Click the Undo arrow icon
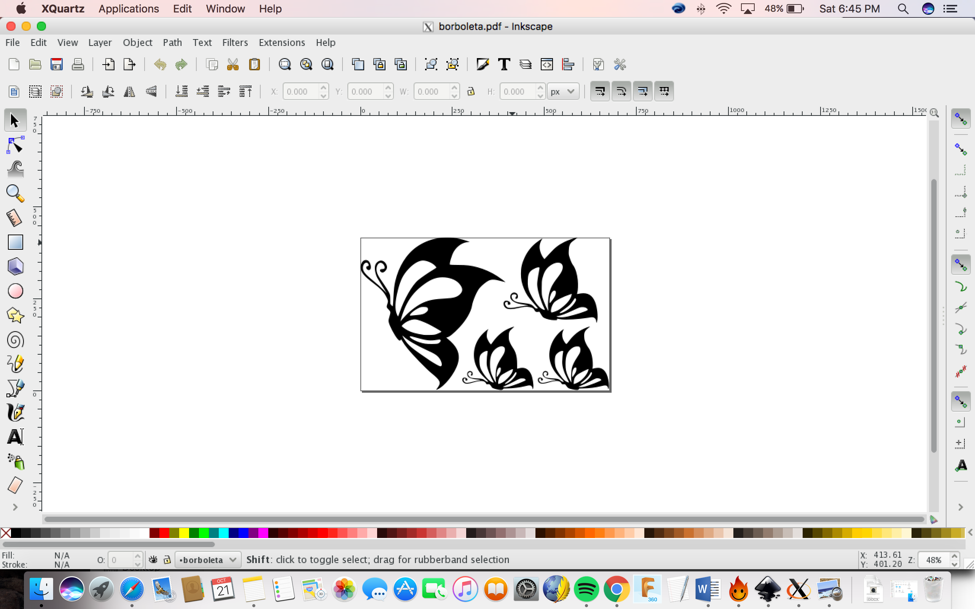The height and width of the screenshot is (609, 975). pos(160,64)
